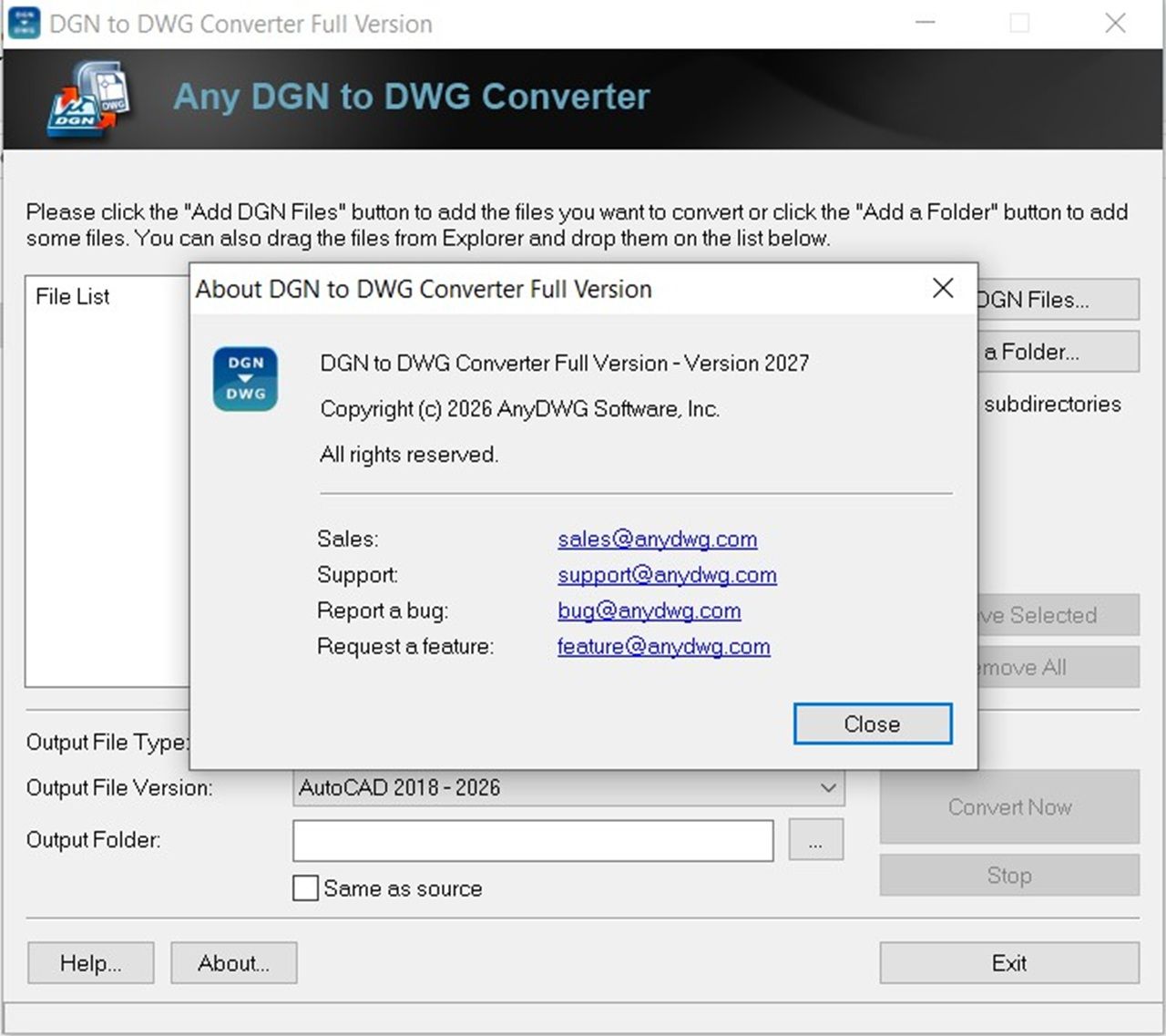This screenshot has width=1166, height=1036.
Task: Click the "Report a bug:" label
Action: point(383,610)
